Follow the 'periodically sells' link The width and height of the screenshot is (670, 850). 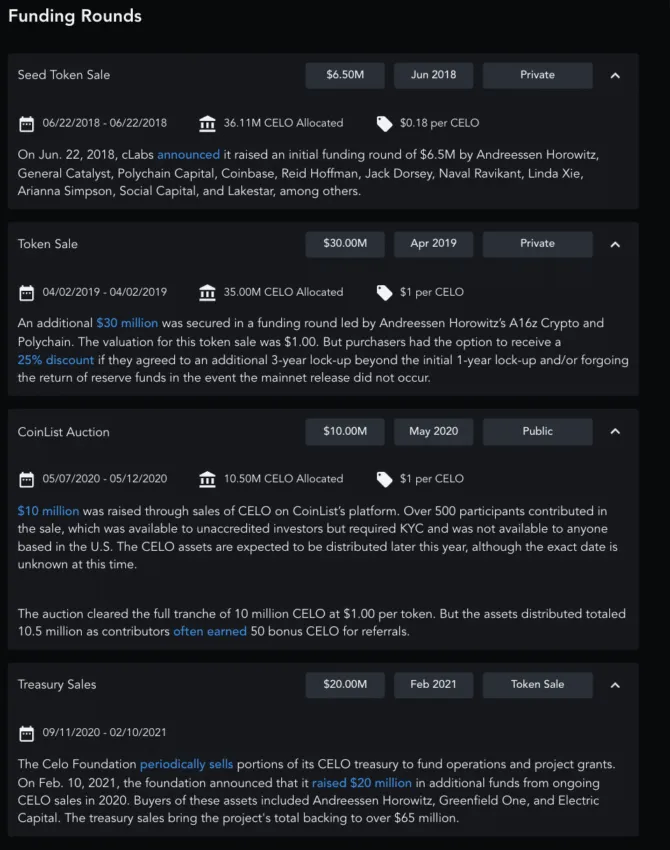coord(186,764)
